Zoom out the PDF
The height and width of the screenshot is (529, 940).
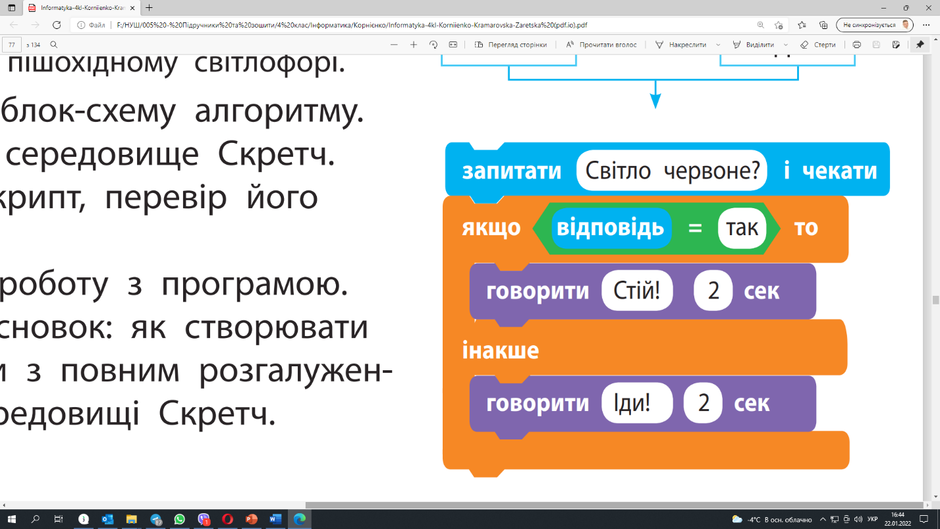pyautogui.click(x=394, y=45)
